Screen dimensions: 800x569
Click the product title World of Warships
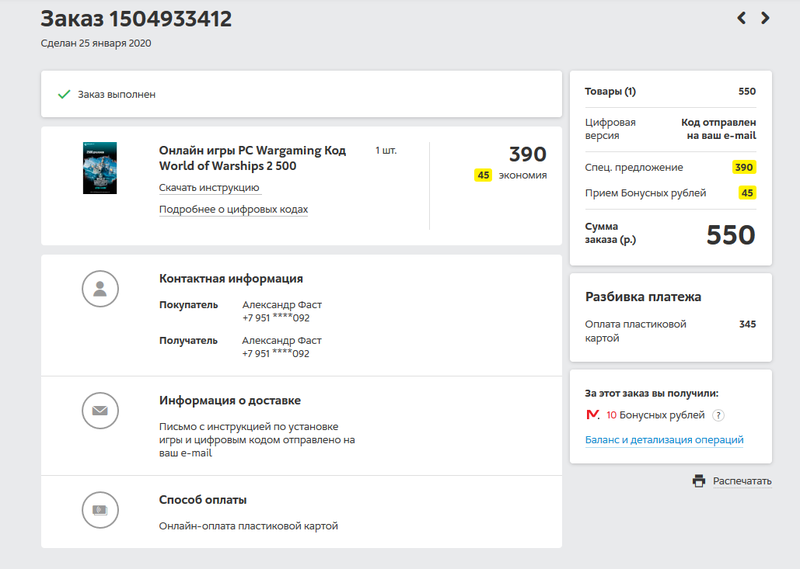(x=252, y=158)
